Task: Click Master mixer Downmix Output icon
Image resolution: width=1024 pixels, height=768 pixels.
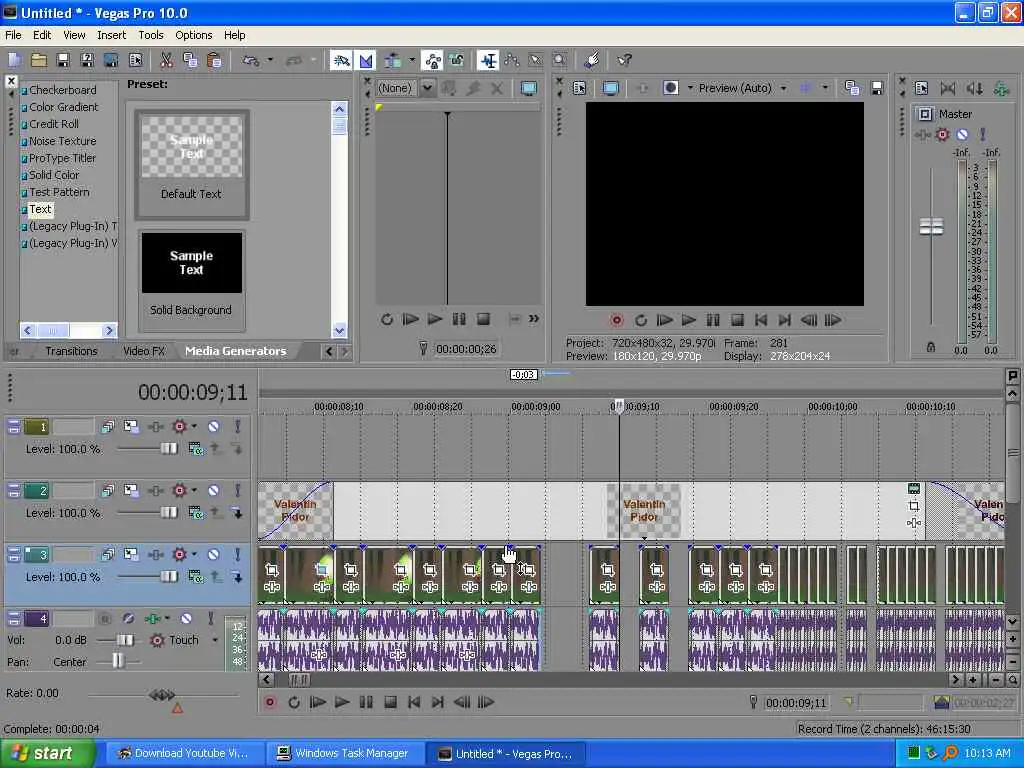Action: click(948, 89)
